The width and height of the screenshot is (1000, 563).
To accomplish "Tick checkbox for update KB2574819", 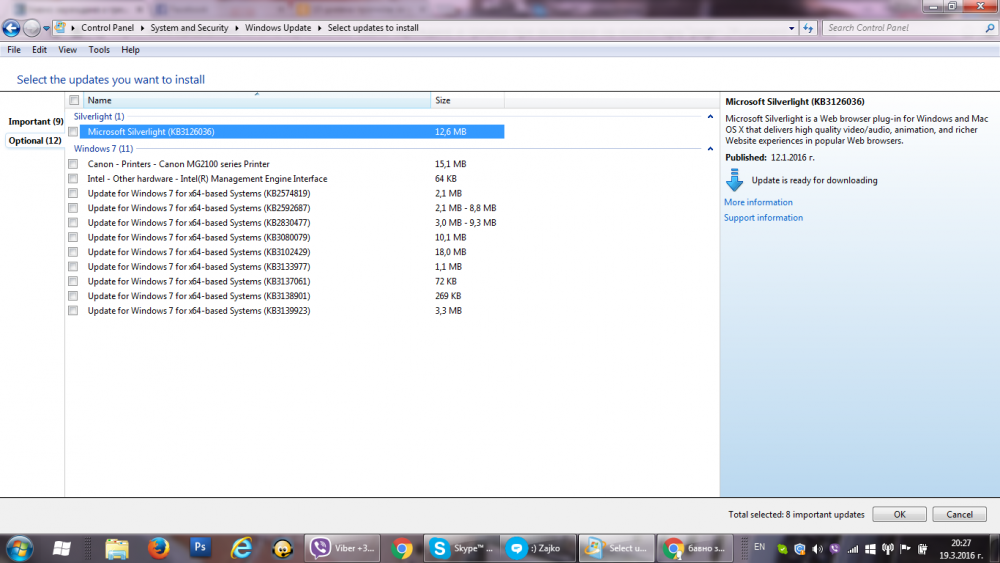I will pyautogui.click(x=73, y=193).
